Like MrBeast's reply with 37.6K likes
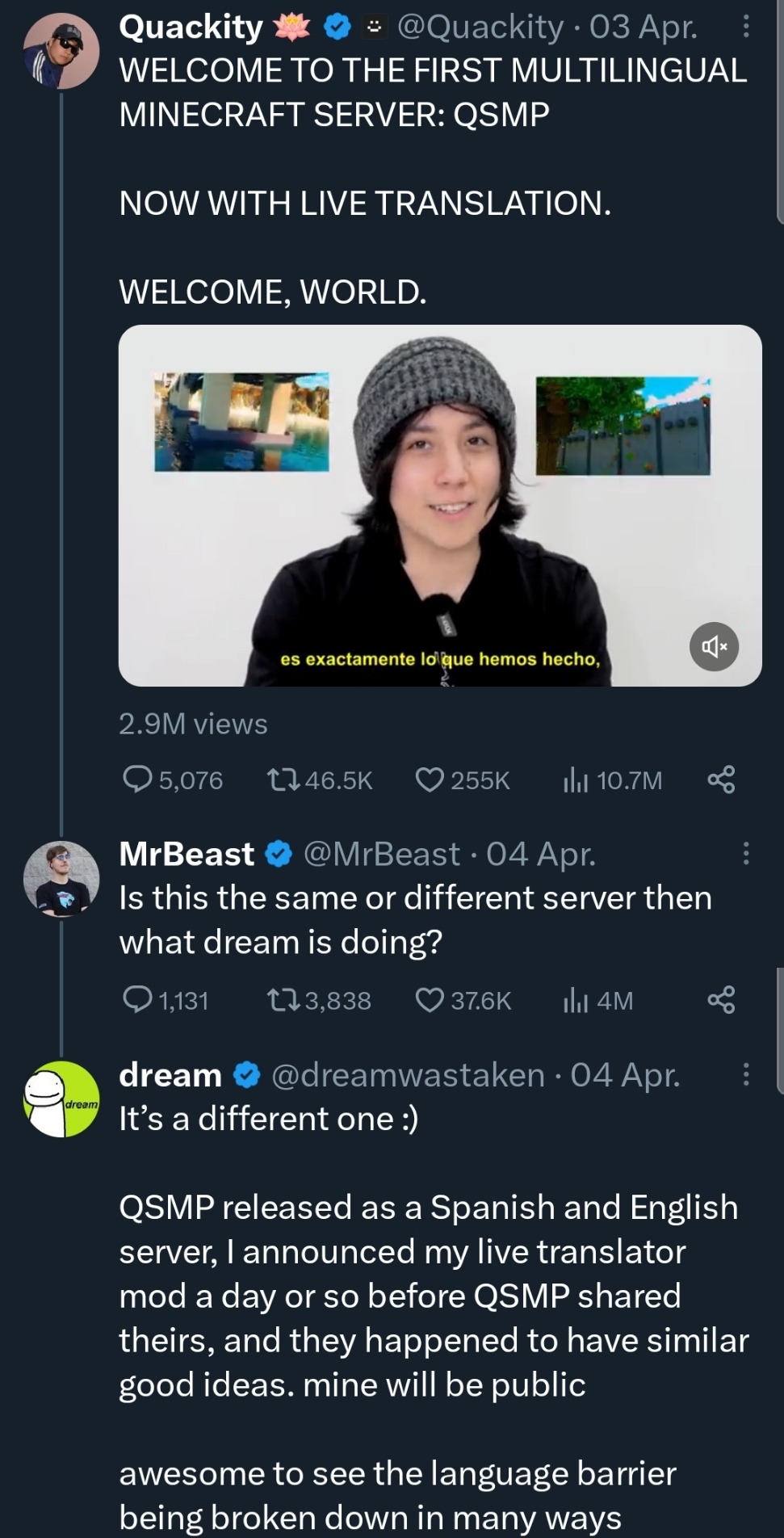Screen dimensions: 784x1538 click(x=430, y=1000)
